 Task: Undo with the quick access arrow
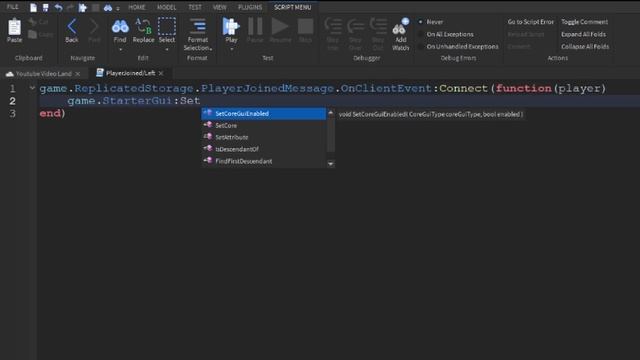(x=58, y=7)
